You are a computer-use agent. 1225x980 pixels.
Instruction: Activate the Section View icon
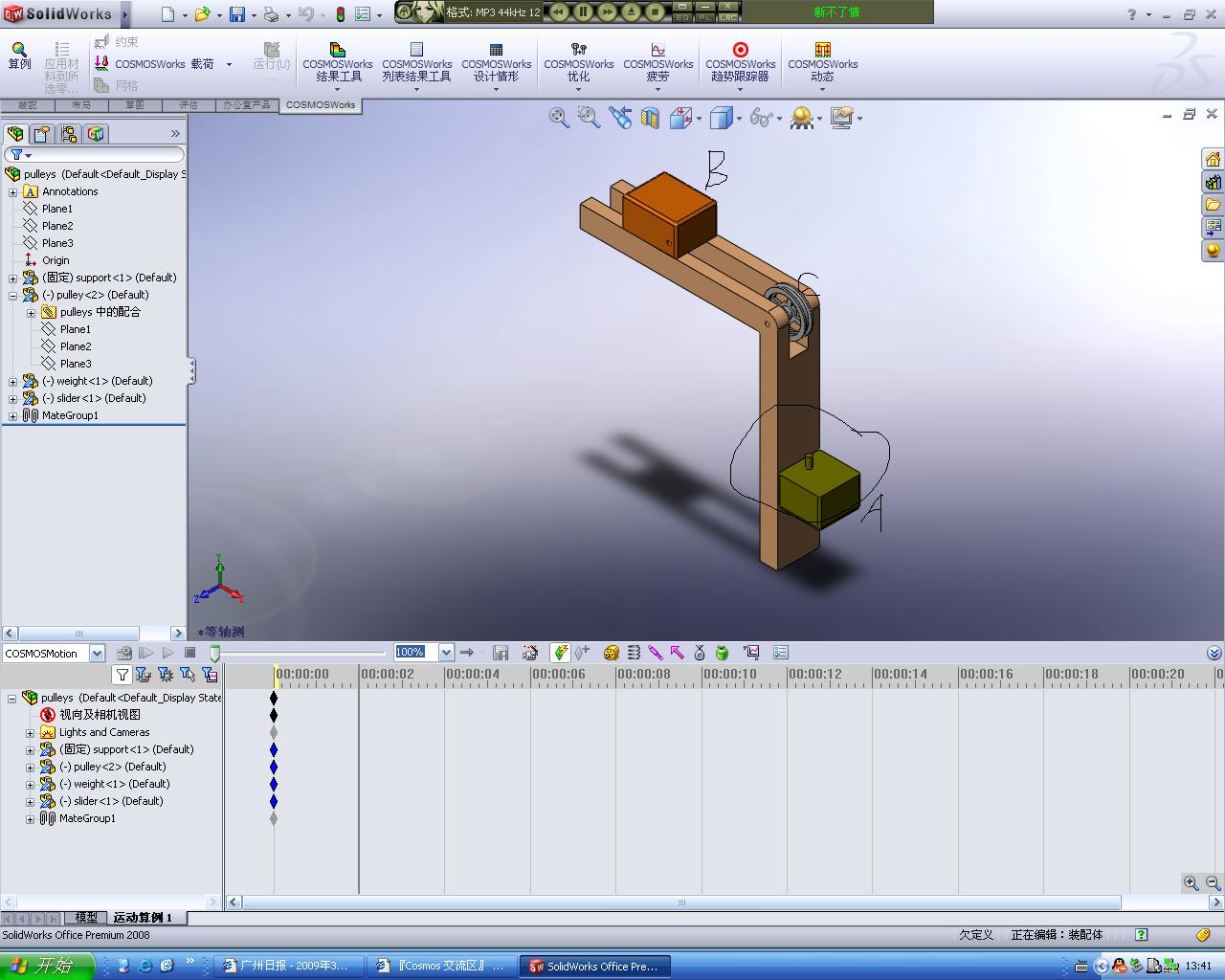[x=651, y=118]
